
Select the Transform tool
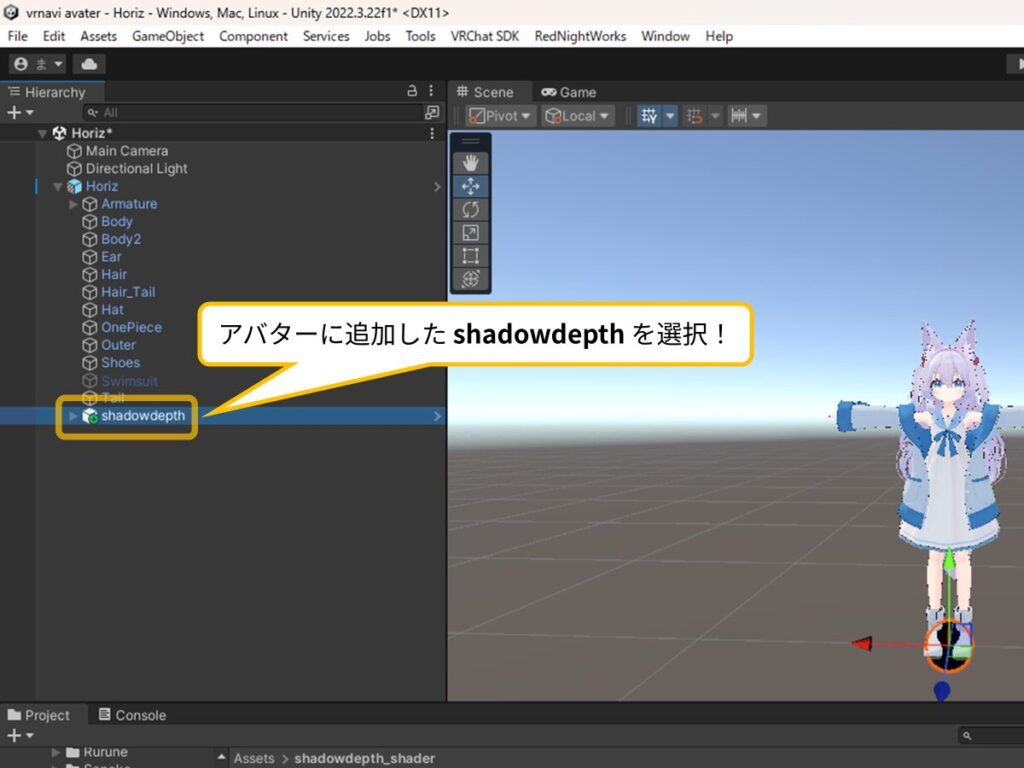point(471,278)
